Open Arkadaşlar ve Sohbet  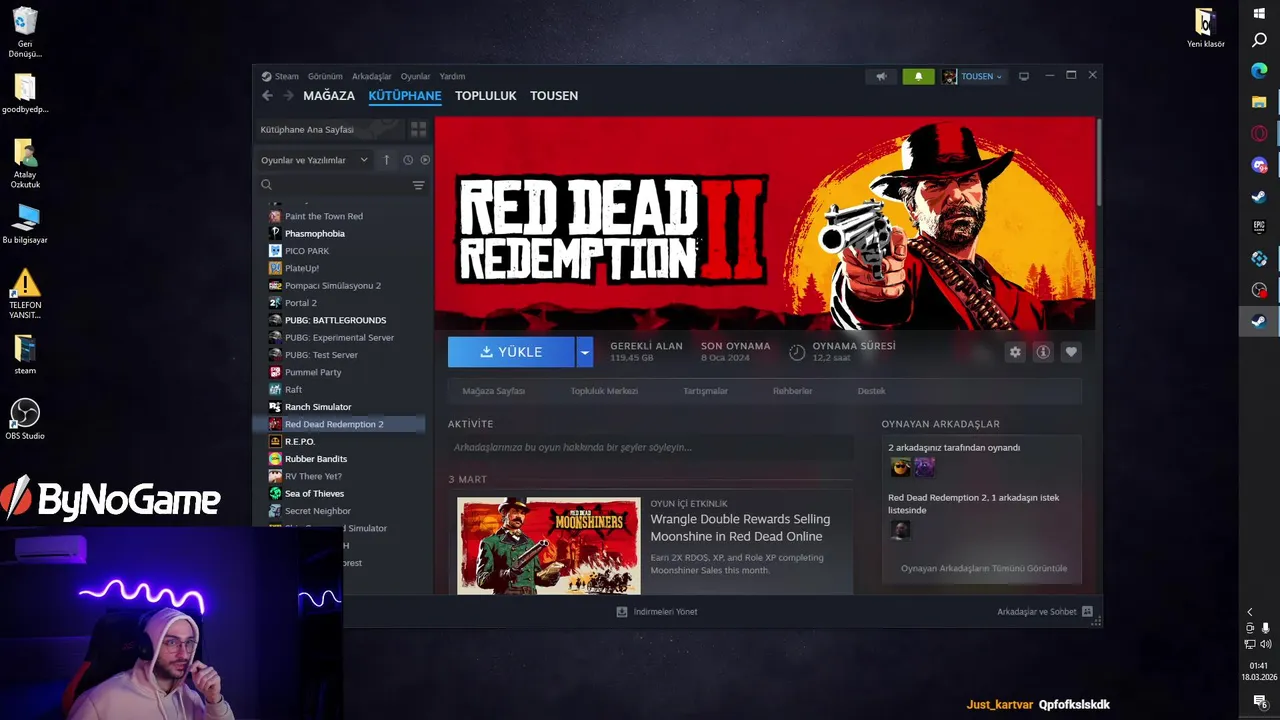tap(1044, 611)
